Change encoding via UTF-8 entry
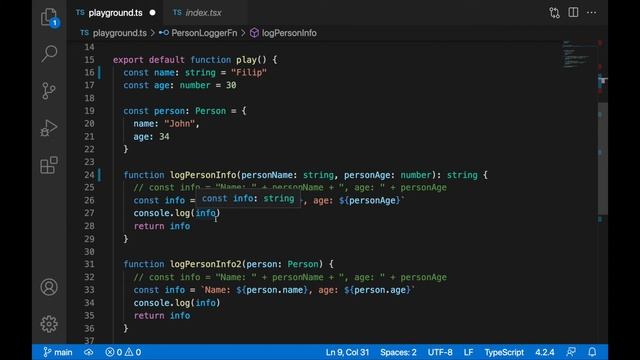The width and height of the screenshot is (640, 360). pos(440,352)
